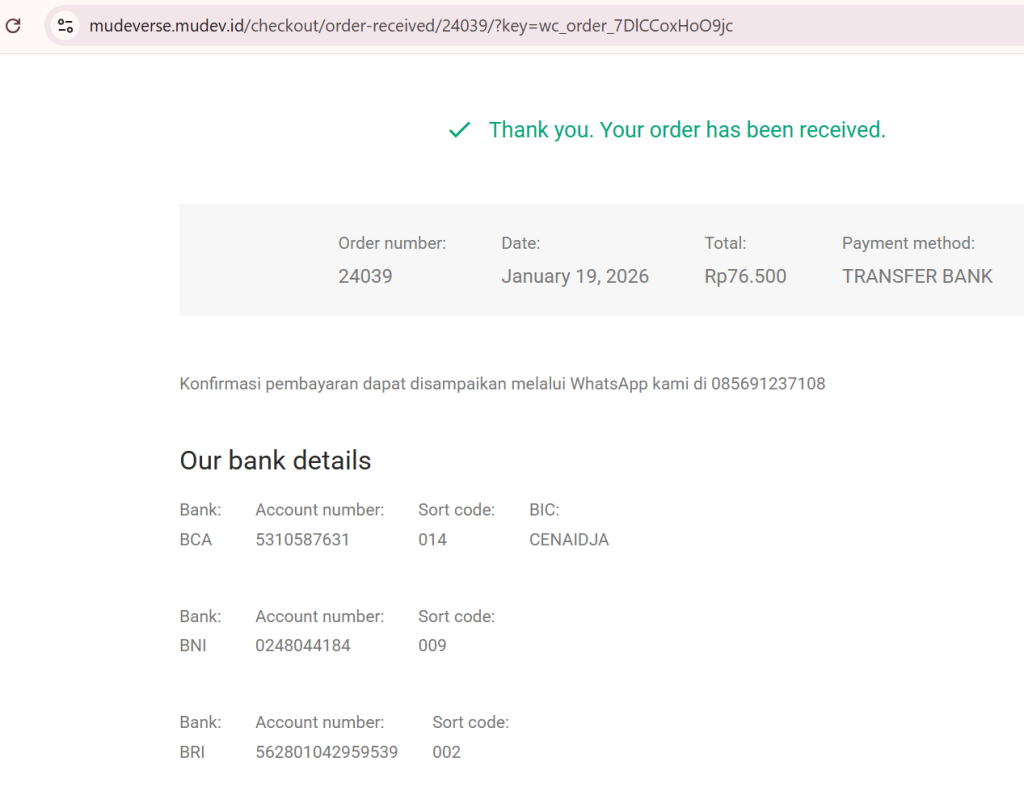Image resolution: width=1024 pixels, height=791 pixels.
Task: Click the BCA bank name
Action: (x=196, y=540)
